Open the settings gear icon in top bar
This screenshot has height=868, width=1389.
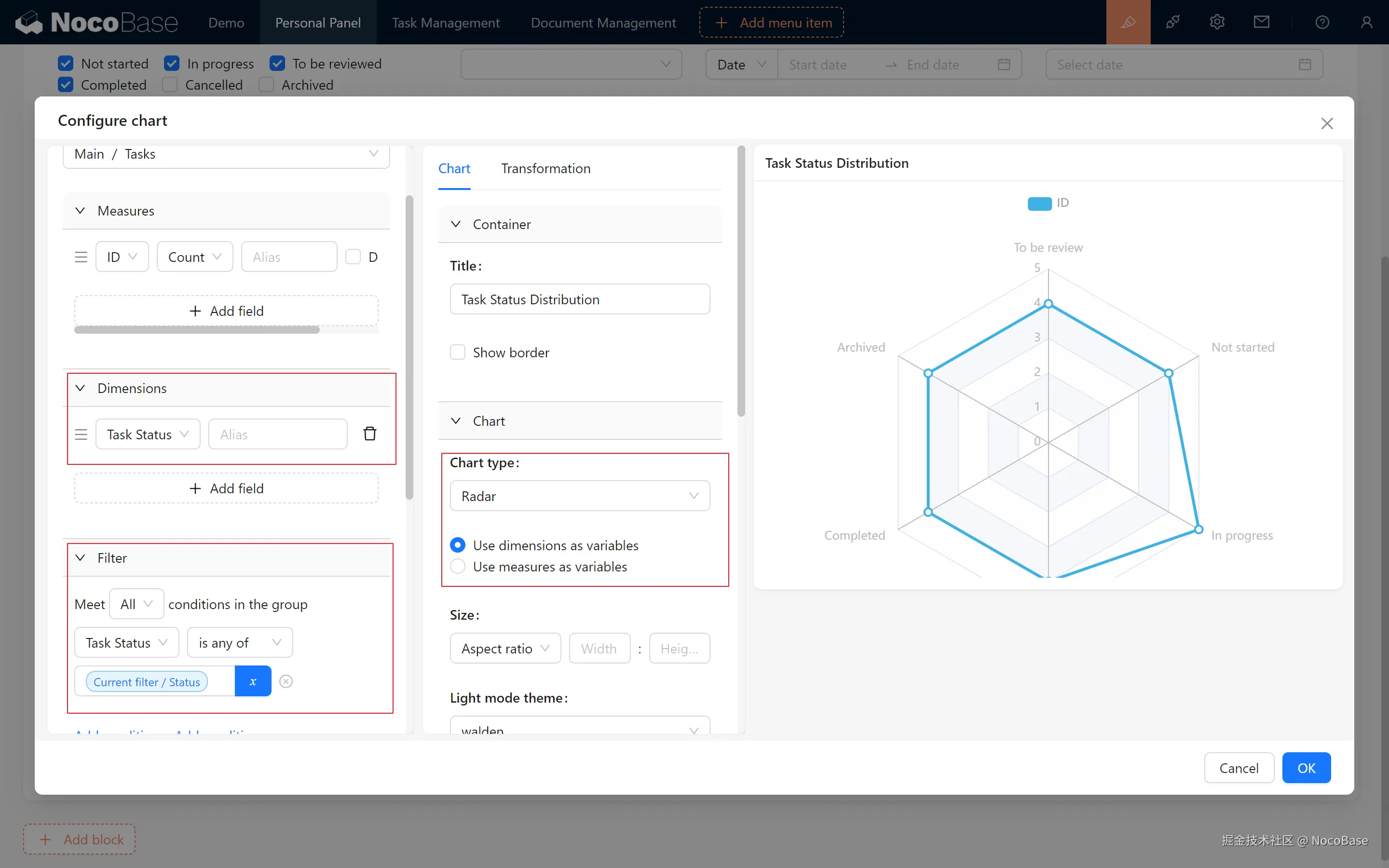point(1217,22)
